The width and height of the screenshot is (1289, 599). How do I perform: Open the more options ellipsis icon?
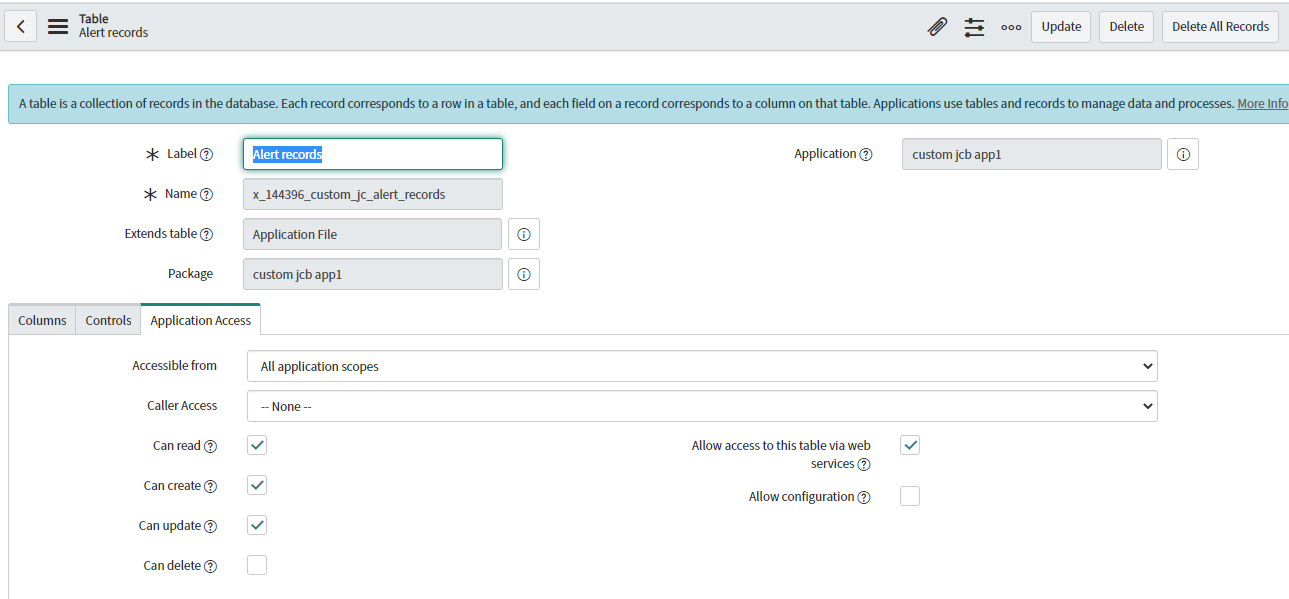point(1011,27)
